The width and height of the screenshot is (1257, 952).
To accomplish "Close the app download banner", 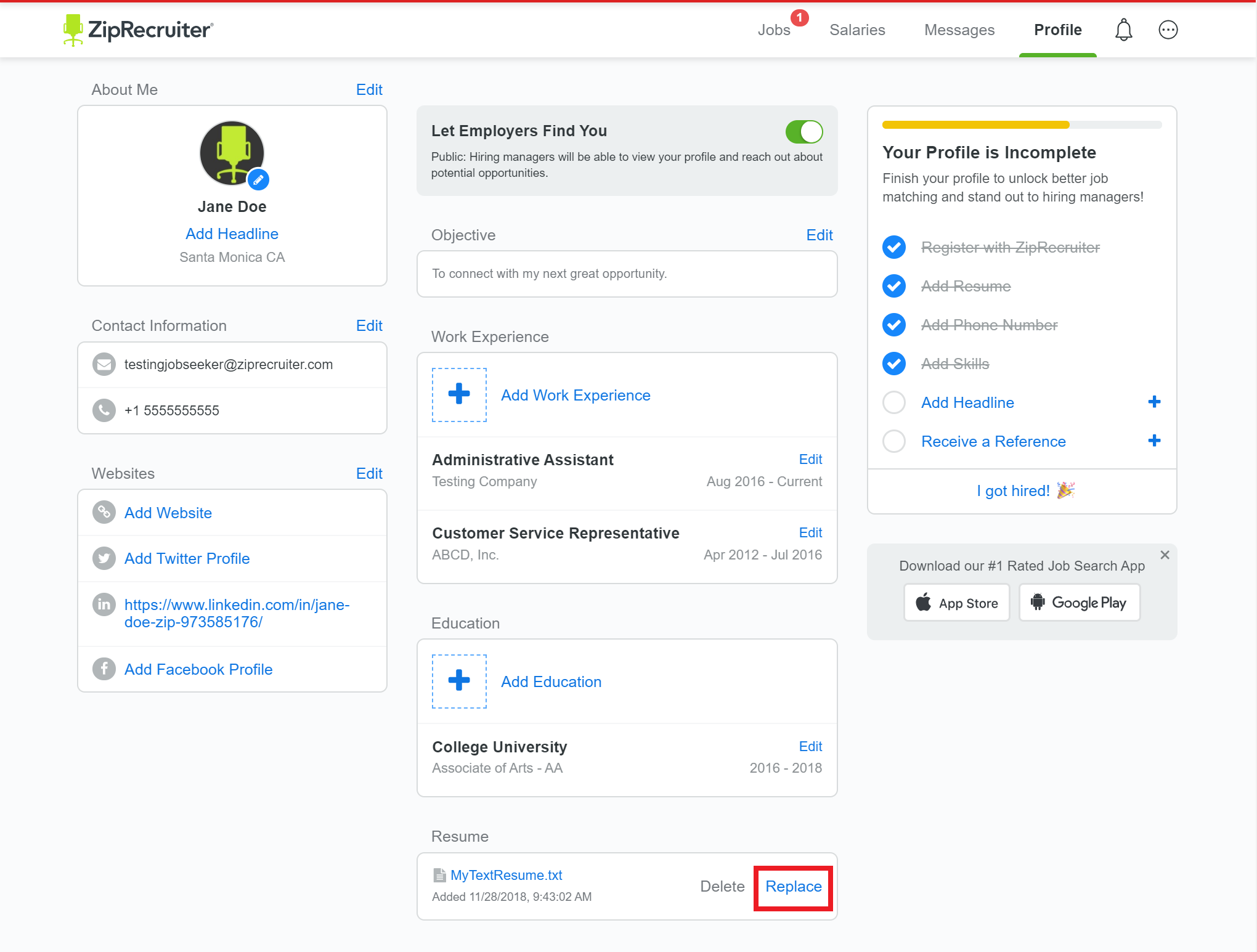I will click(x=1165, y=555).
